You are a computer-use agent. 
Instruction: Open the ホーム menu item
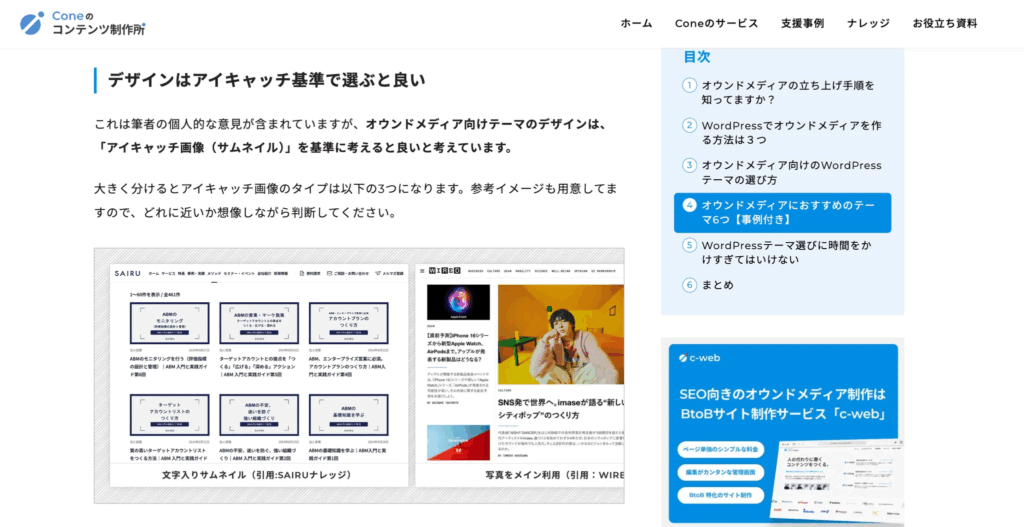(636, 24)
